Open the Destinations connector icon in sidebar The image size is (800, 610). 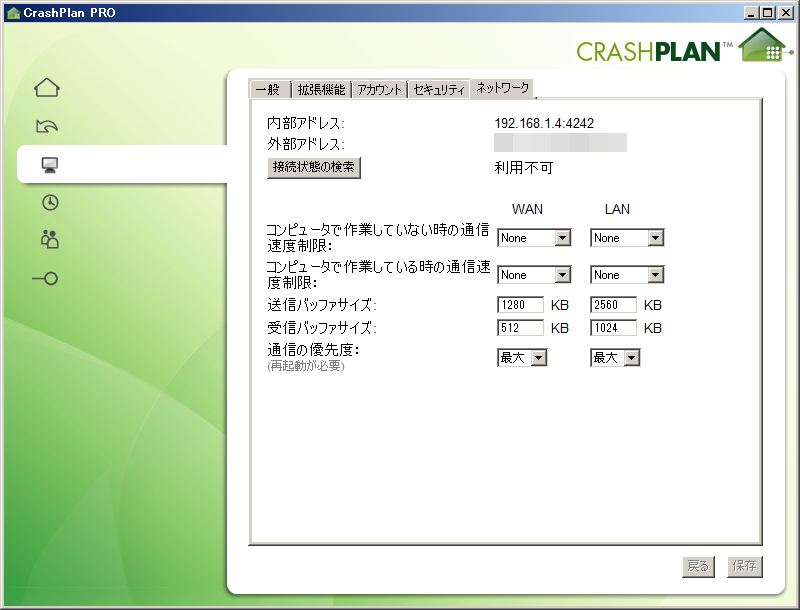coord(45,278)
